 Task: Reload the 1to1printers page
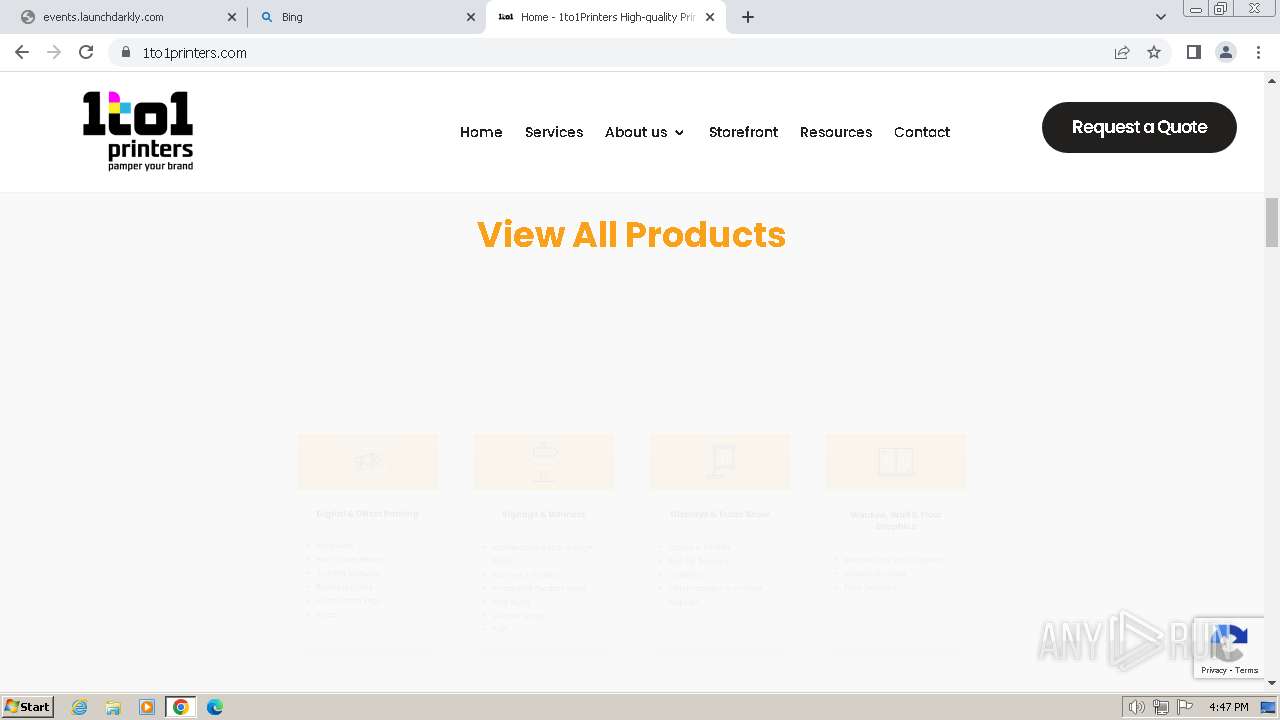[86, 52]
